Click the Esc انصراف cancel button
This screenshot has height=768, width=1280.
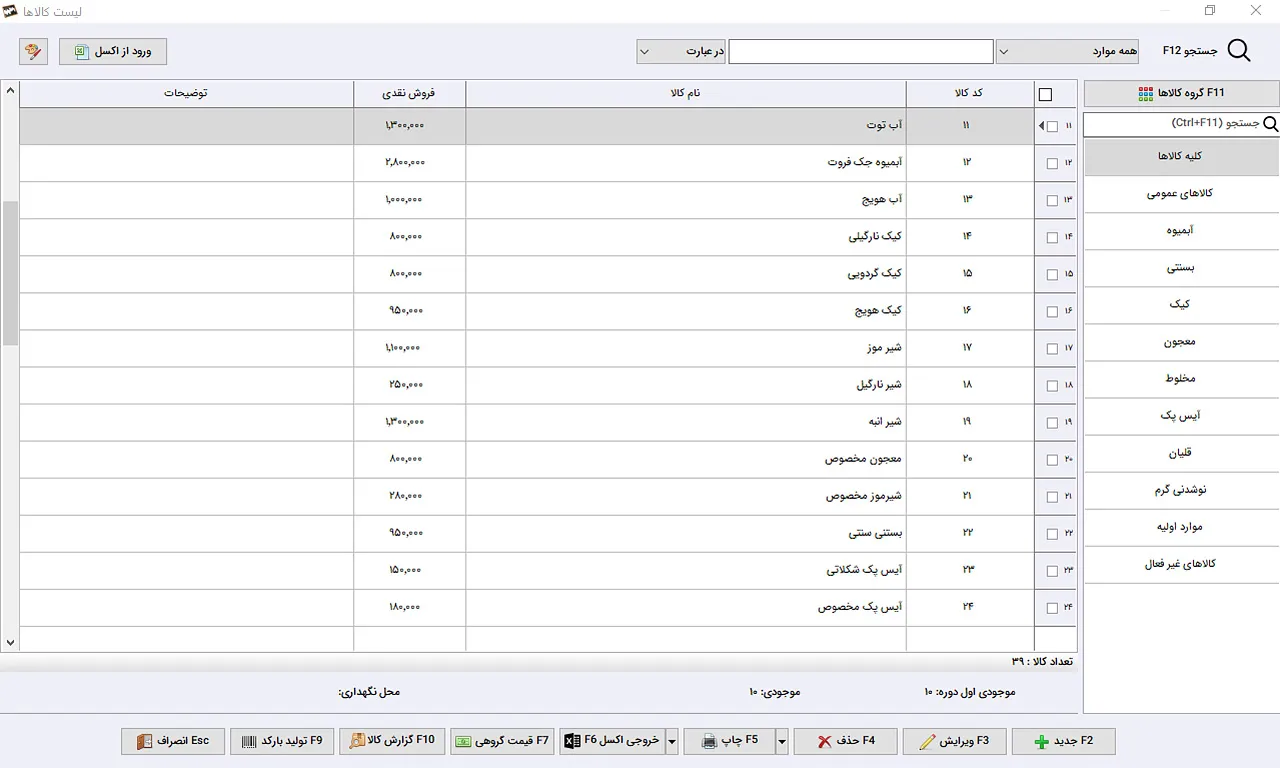click(173, 741)
